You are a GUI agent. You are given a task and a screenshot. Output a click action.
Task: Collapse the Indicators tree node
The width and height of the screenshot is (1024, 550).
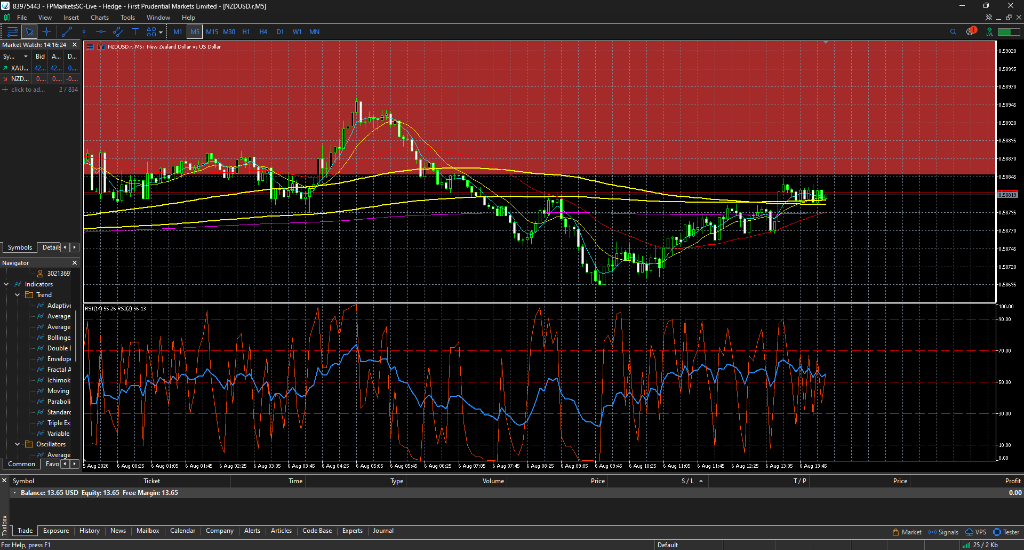(x=7, y=284)
